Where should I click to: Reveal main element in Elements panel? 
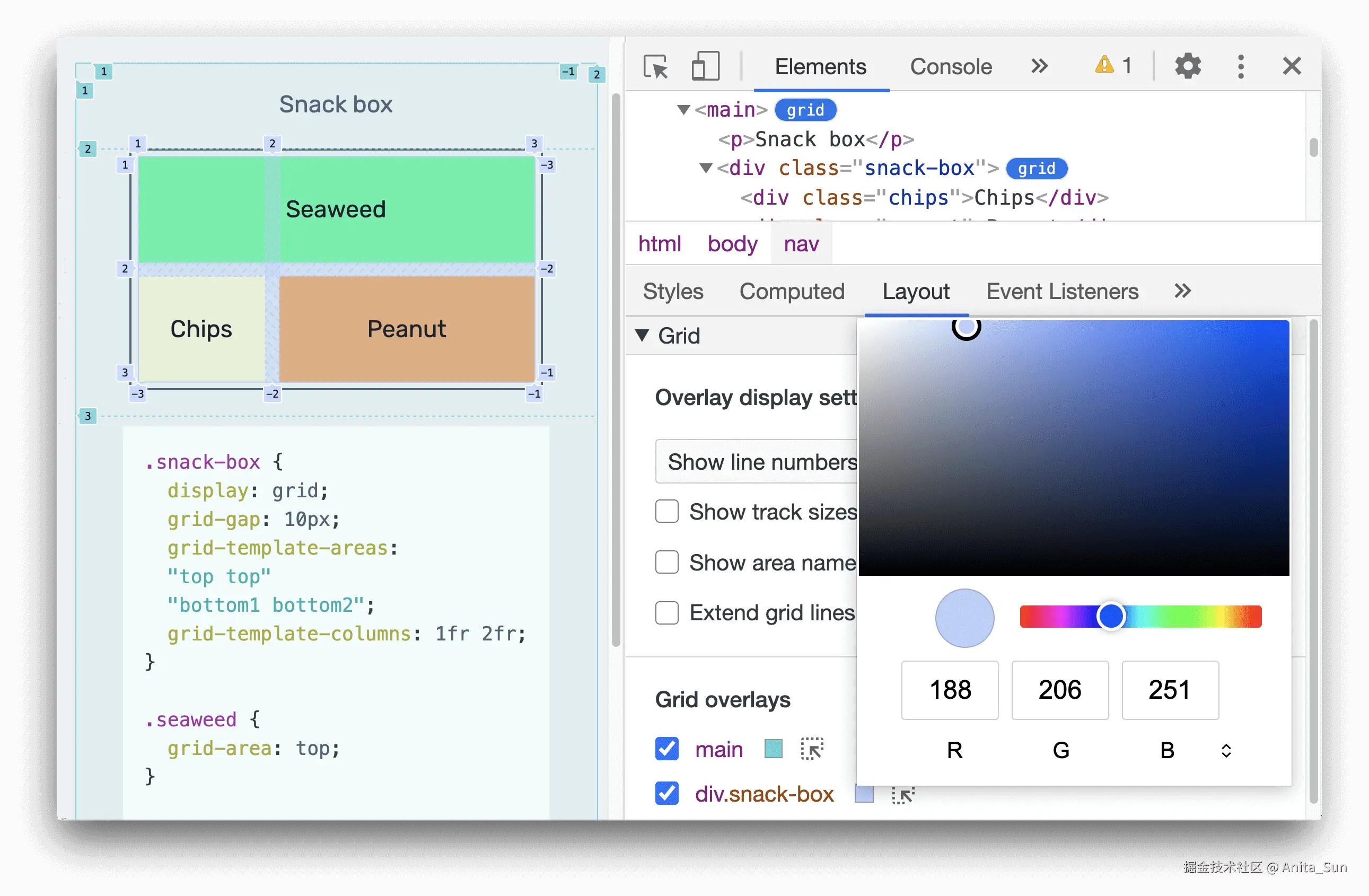812,749
